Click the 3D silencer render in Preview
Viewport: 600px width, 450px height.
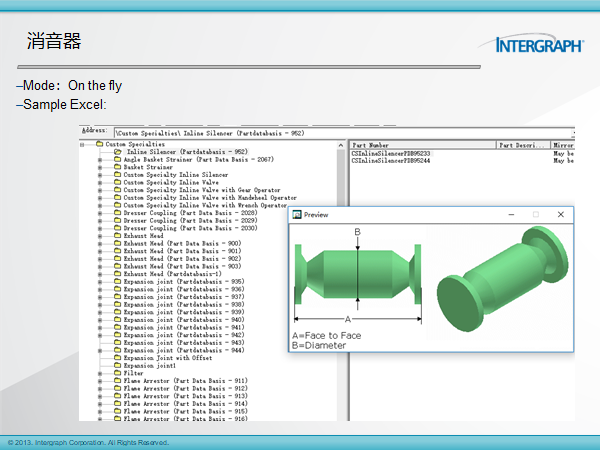point(502,279)
